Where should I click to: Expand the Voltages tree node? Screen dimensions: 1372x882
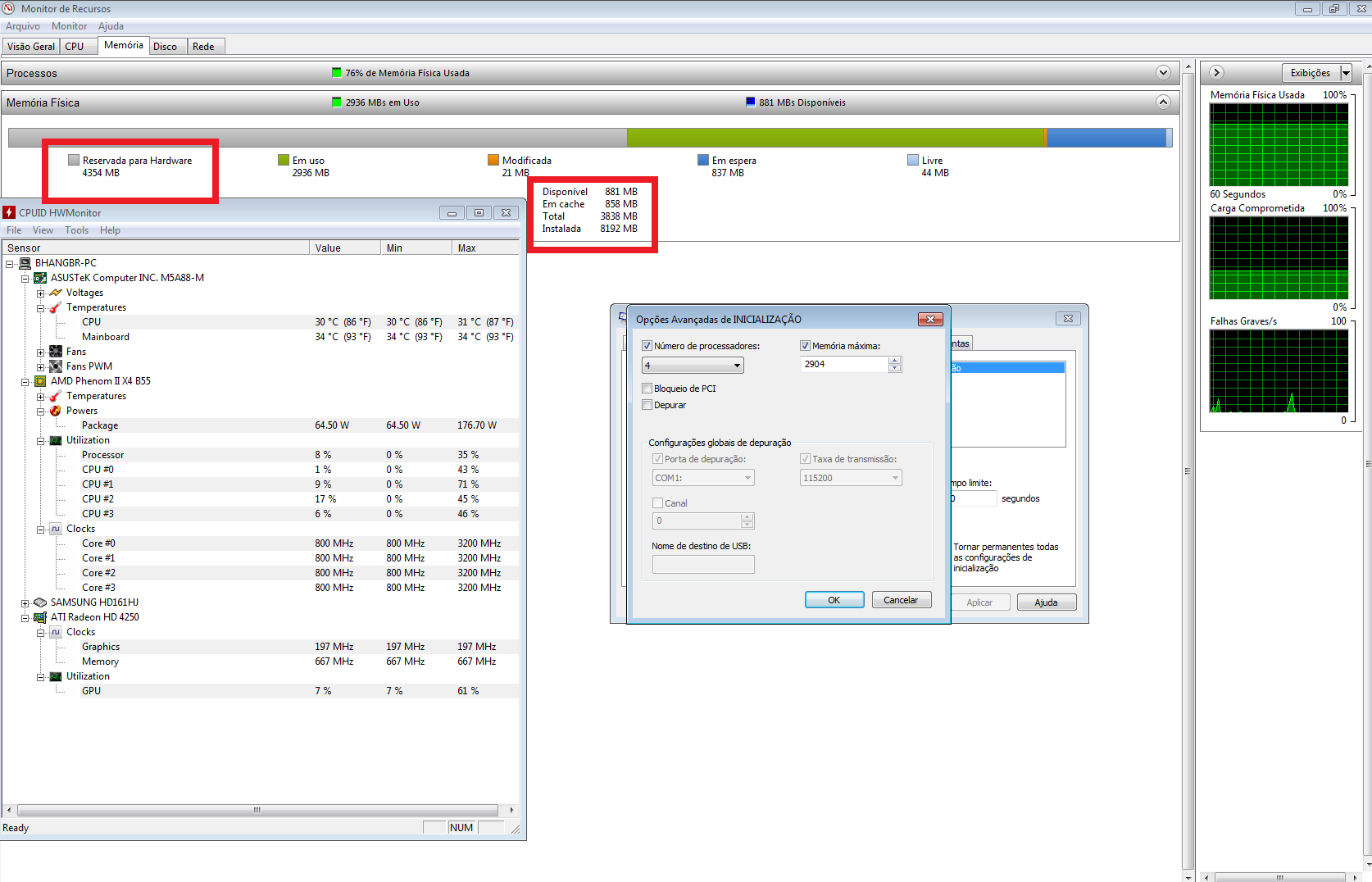[x=40, y=293]
